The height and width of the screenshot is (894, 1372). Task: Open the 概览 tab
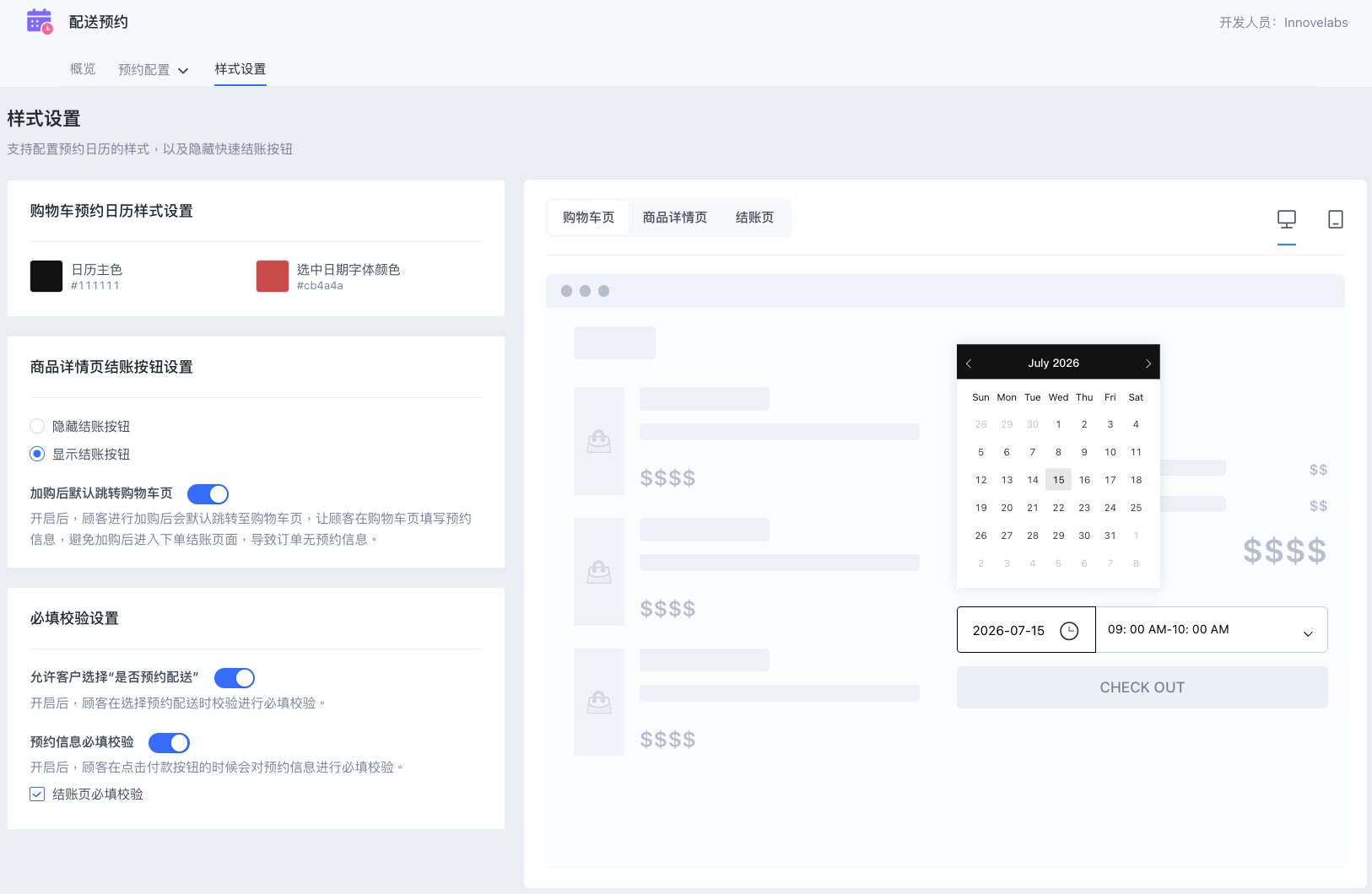[83, 69]
